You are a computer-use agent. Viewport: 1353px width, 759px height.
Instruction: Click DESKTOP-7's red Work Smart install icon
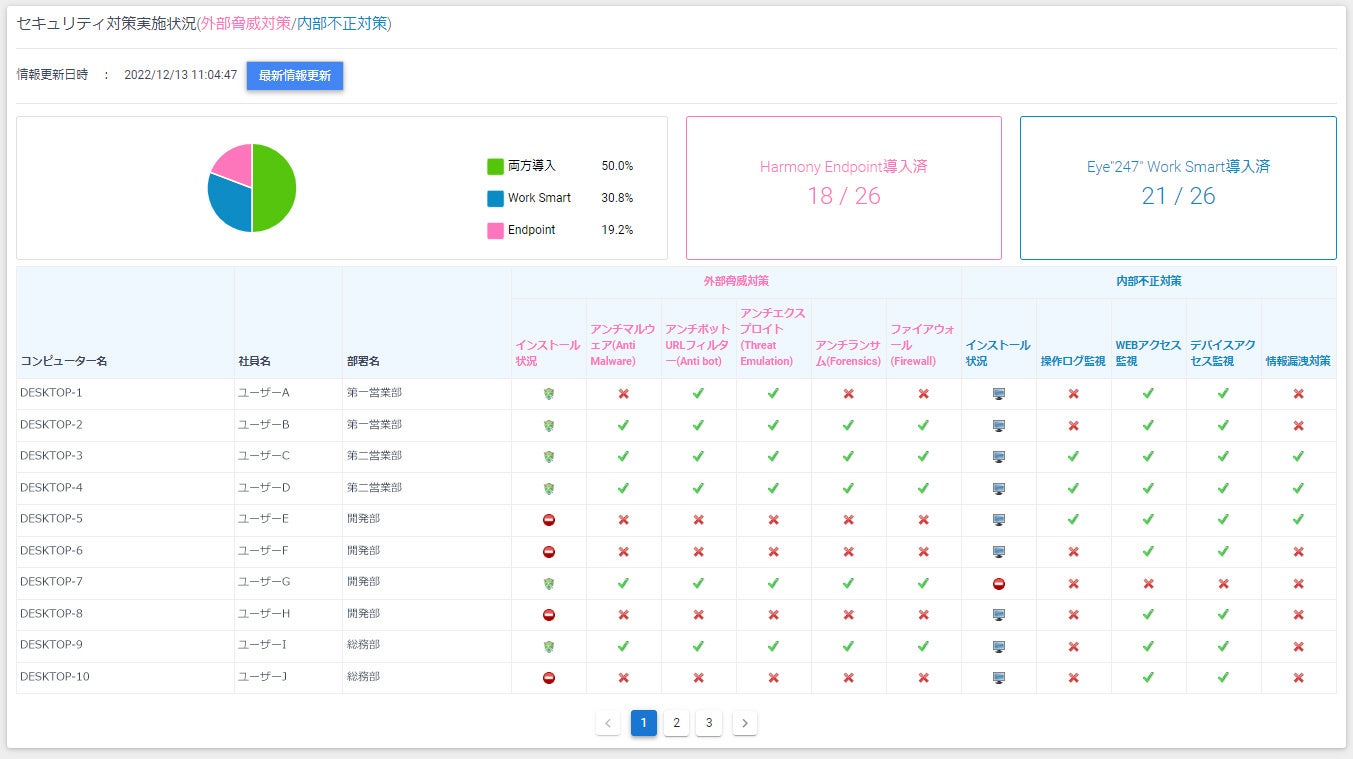998,583
